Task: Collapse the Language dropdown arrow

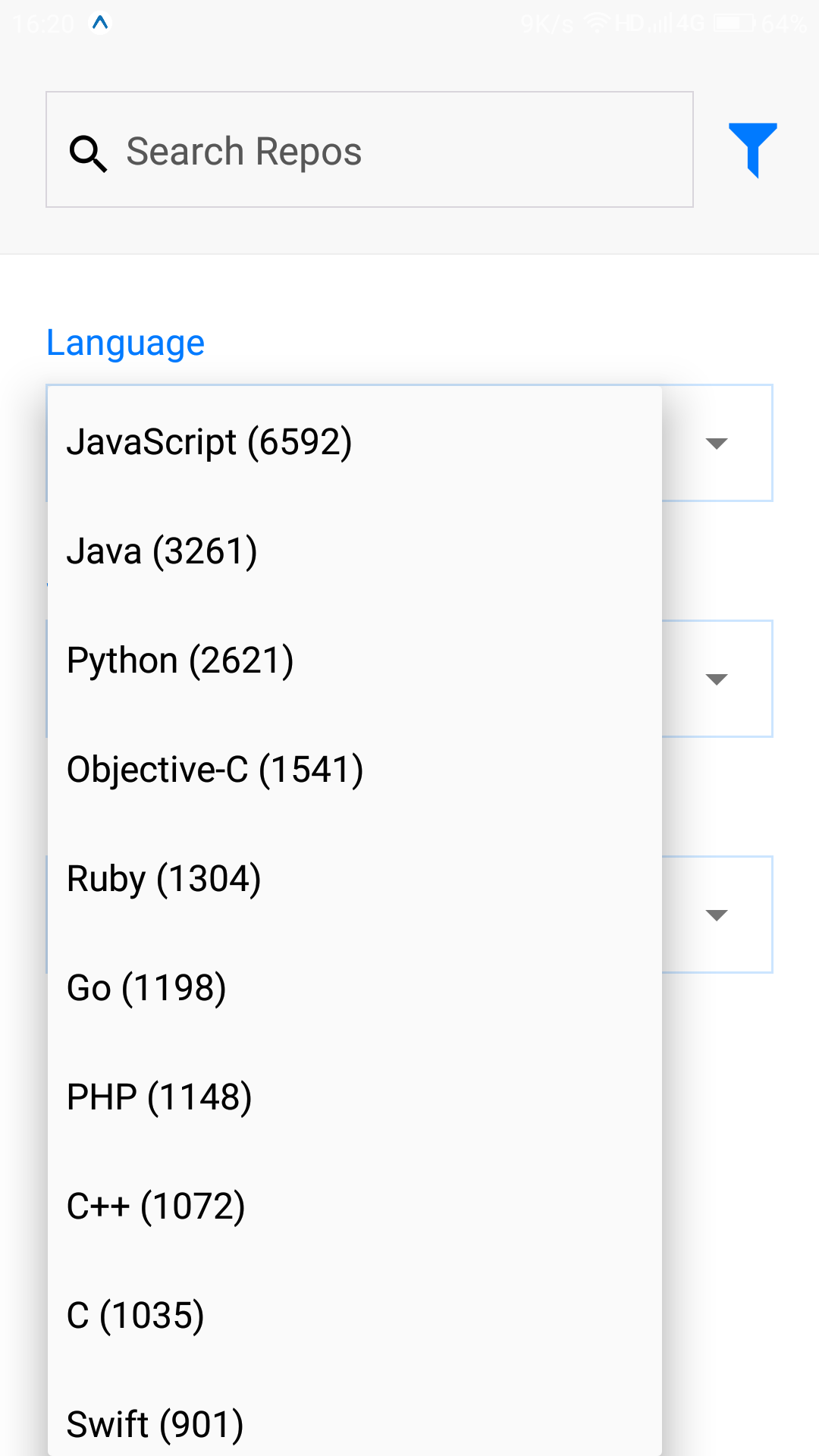Action: click(717, 443)
